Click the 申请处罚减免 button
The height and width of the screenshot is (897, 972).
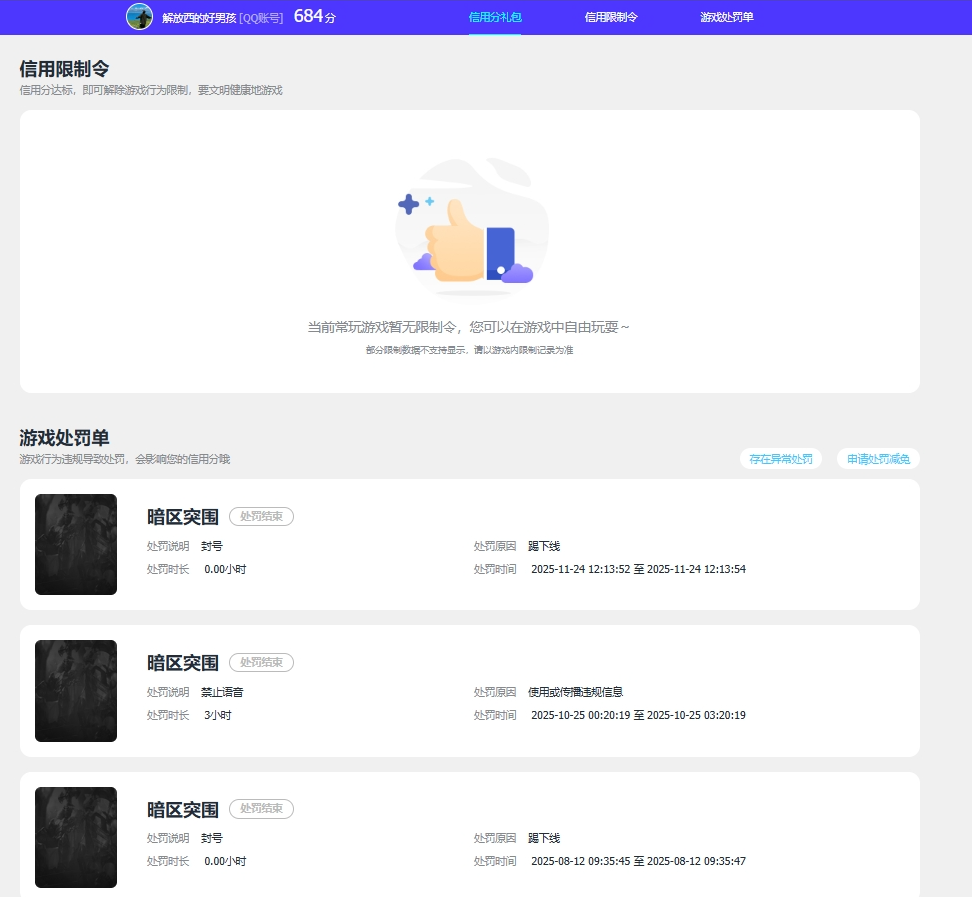878,459
